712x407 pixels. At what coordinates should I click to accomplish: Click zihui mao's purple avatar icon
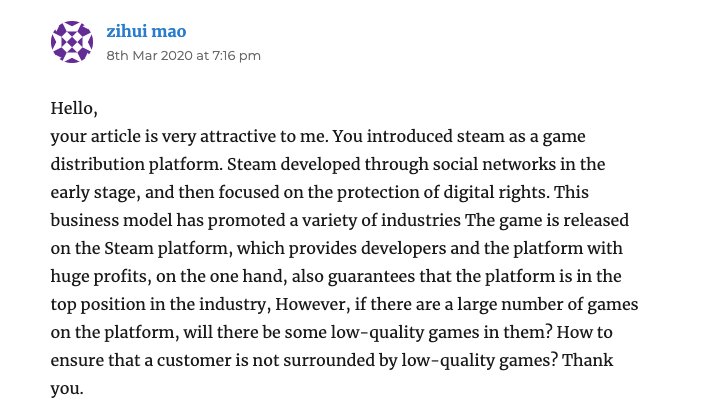(x=72, y=42)
